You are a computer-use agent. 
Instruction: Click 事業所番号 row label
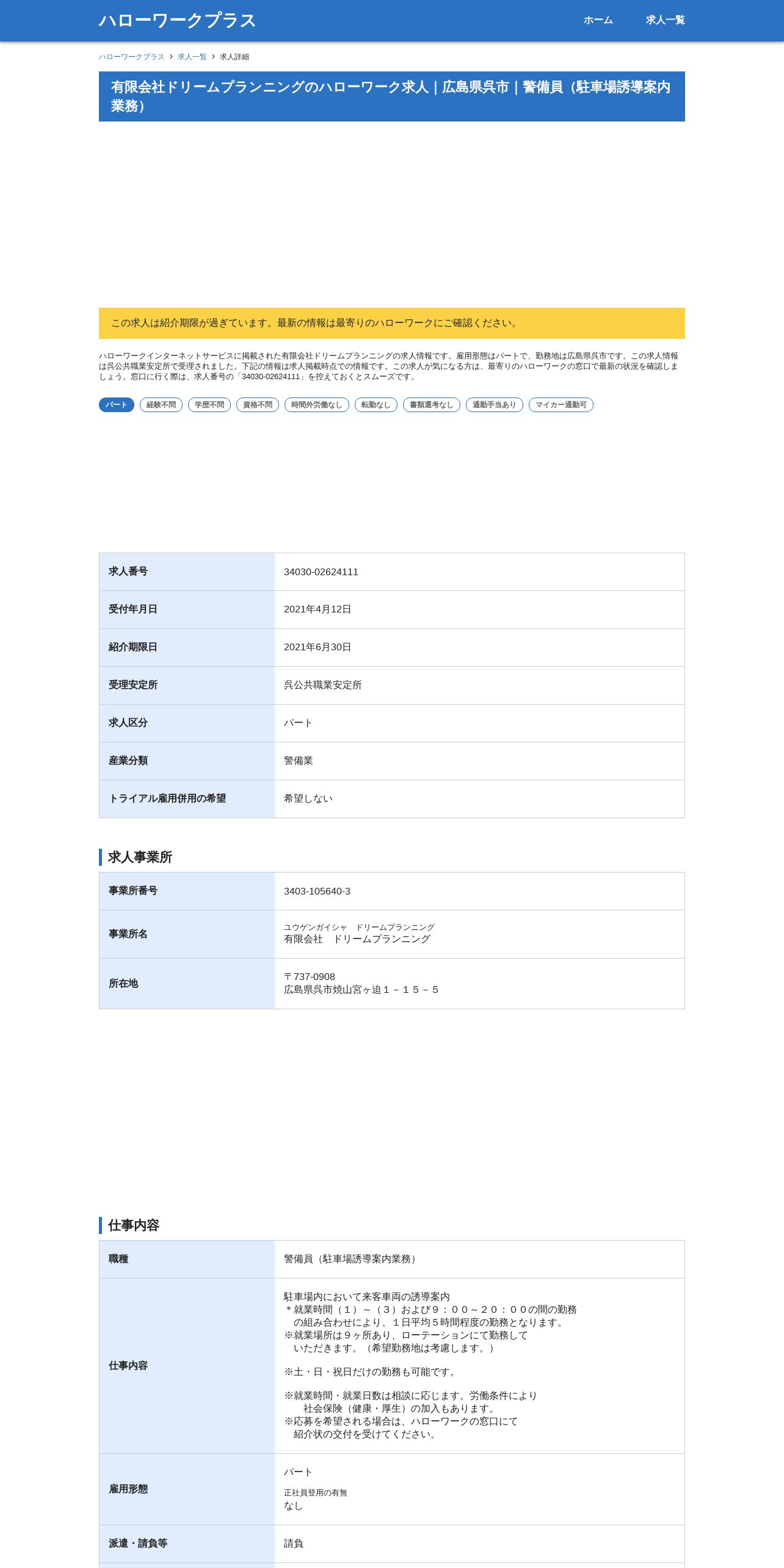pos(133,891)
